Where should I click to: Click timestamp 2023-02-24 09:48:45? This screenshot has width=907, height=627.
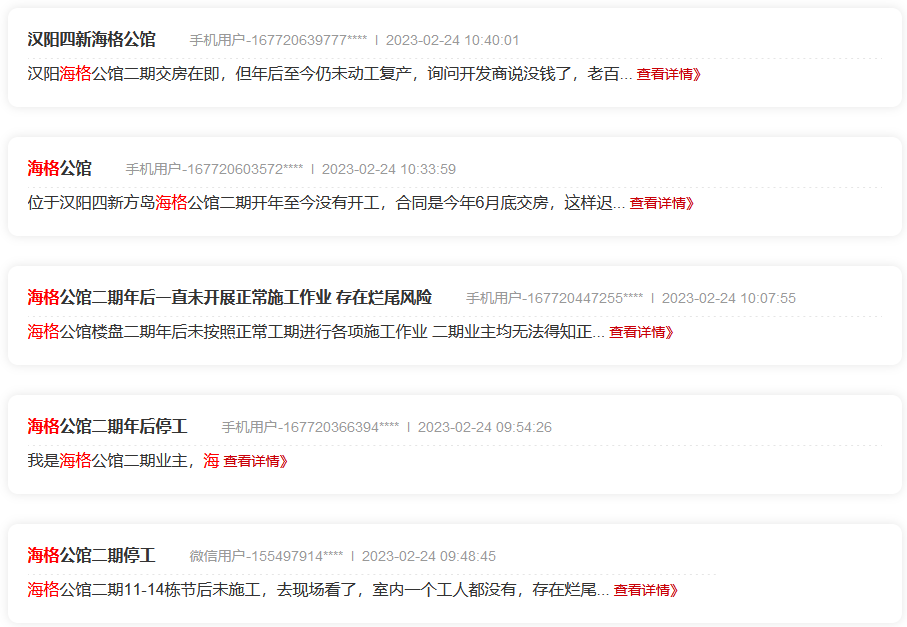(x=429, y=556)
